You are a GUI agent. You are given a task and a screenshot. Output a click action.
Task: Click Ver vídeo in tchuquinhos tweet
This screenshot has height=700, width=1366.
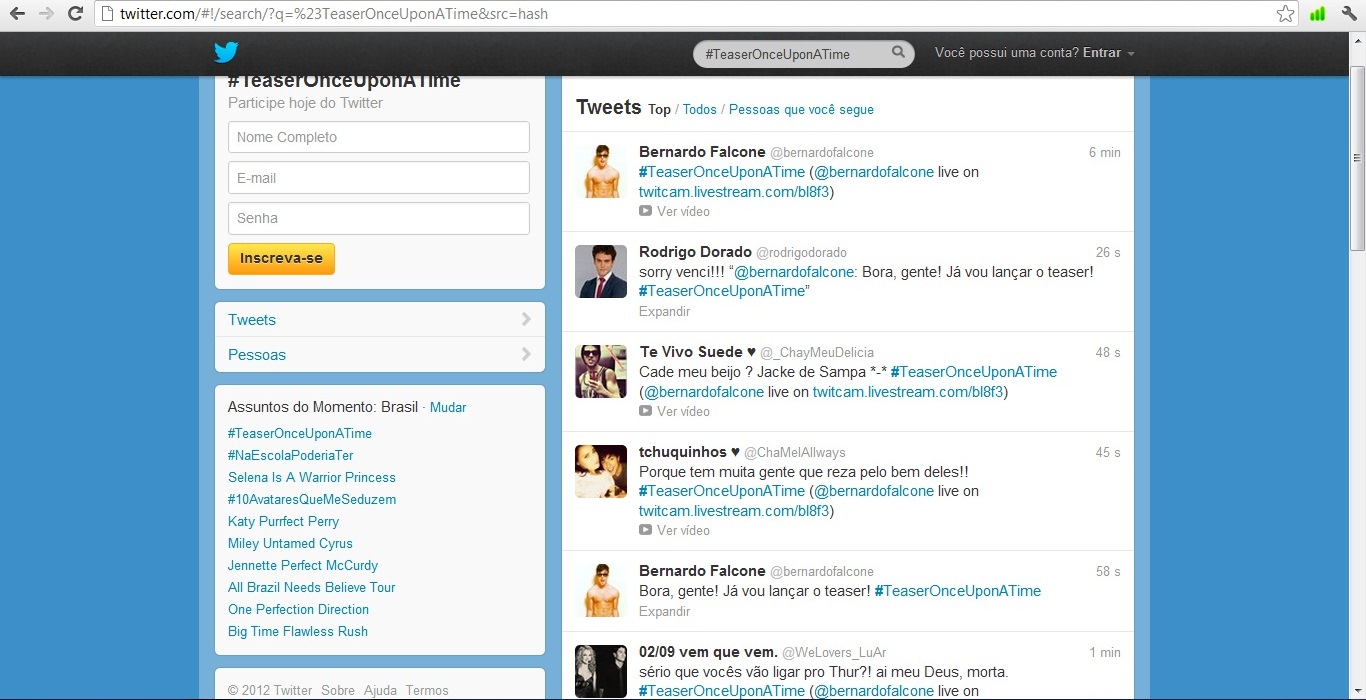pos(683,530)
